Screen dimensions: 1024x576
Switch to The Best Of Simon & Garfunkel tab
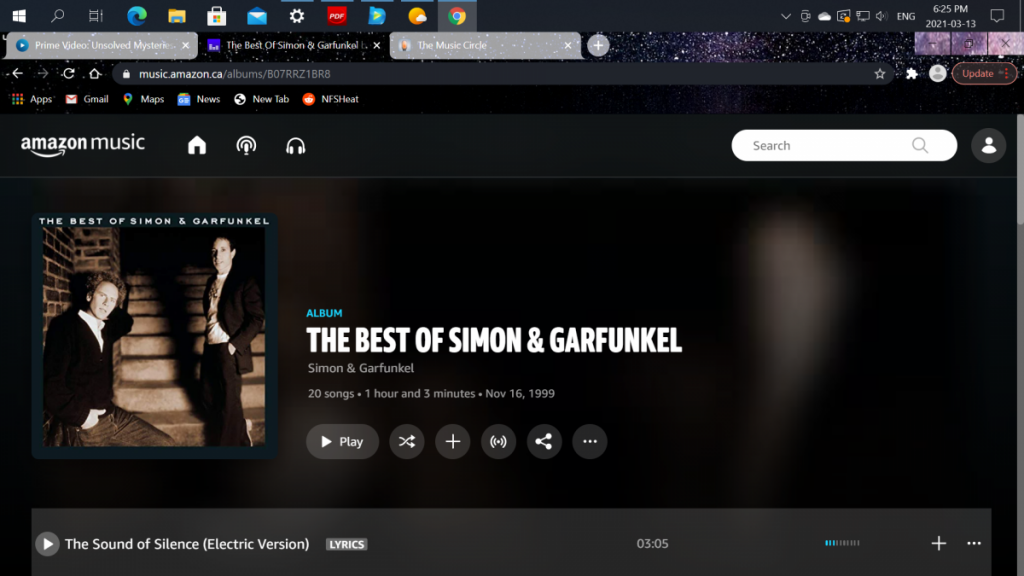[x=294, y=45]
